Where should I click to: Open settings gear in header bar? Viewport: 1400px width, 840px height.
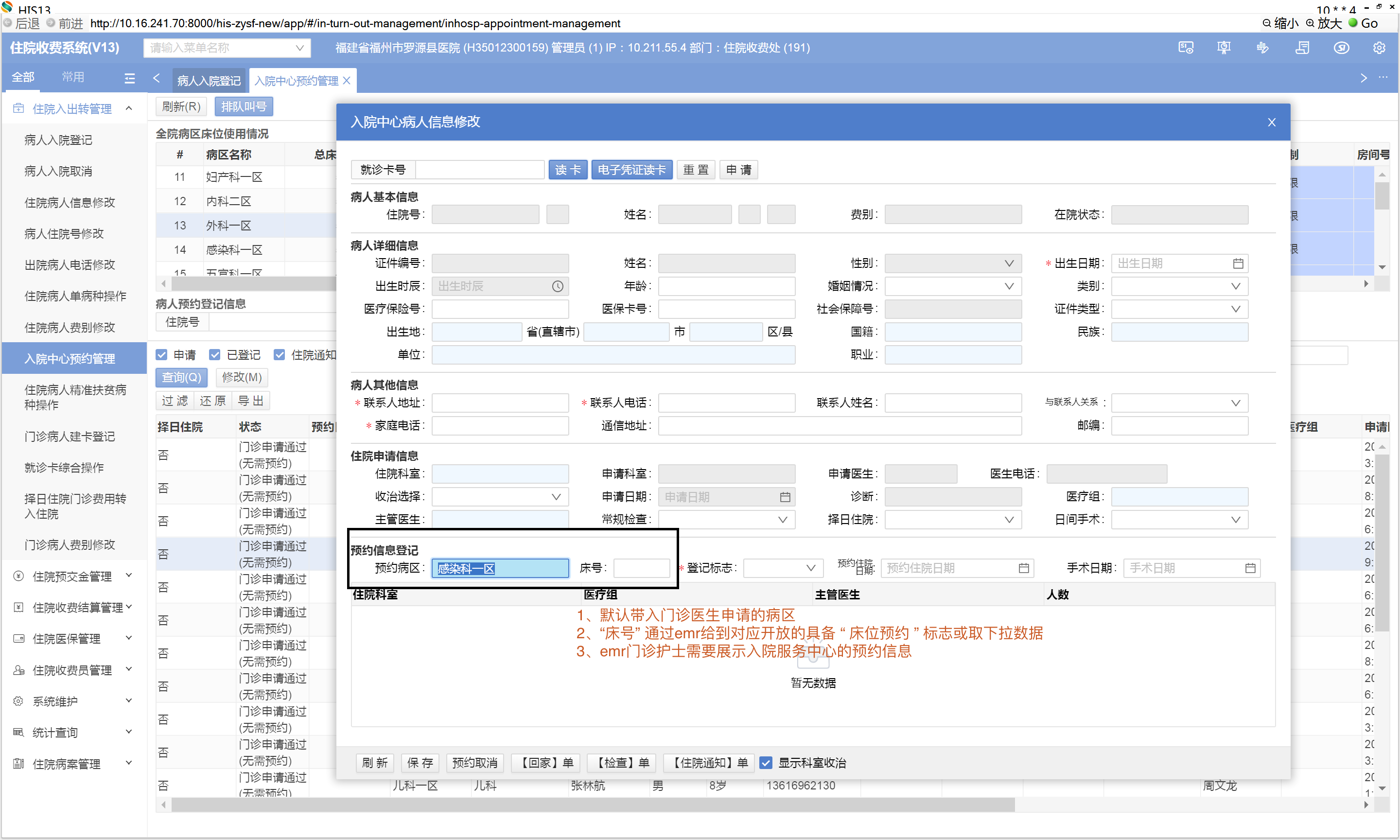click(1379, 48)
